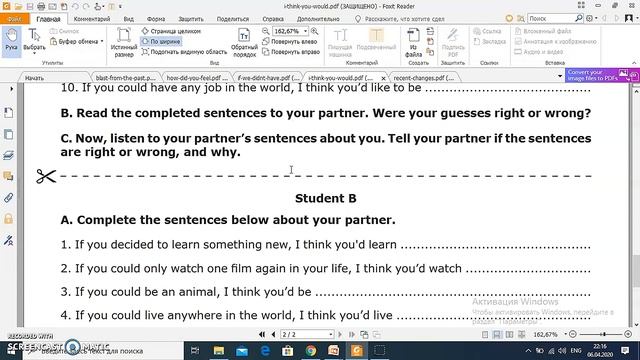This screenshot has height=360, width=640.
Task: Insert Вложенный файл attachment
Action: pyautogui.click(x=543, y=31)
